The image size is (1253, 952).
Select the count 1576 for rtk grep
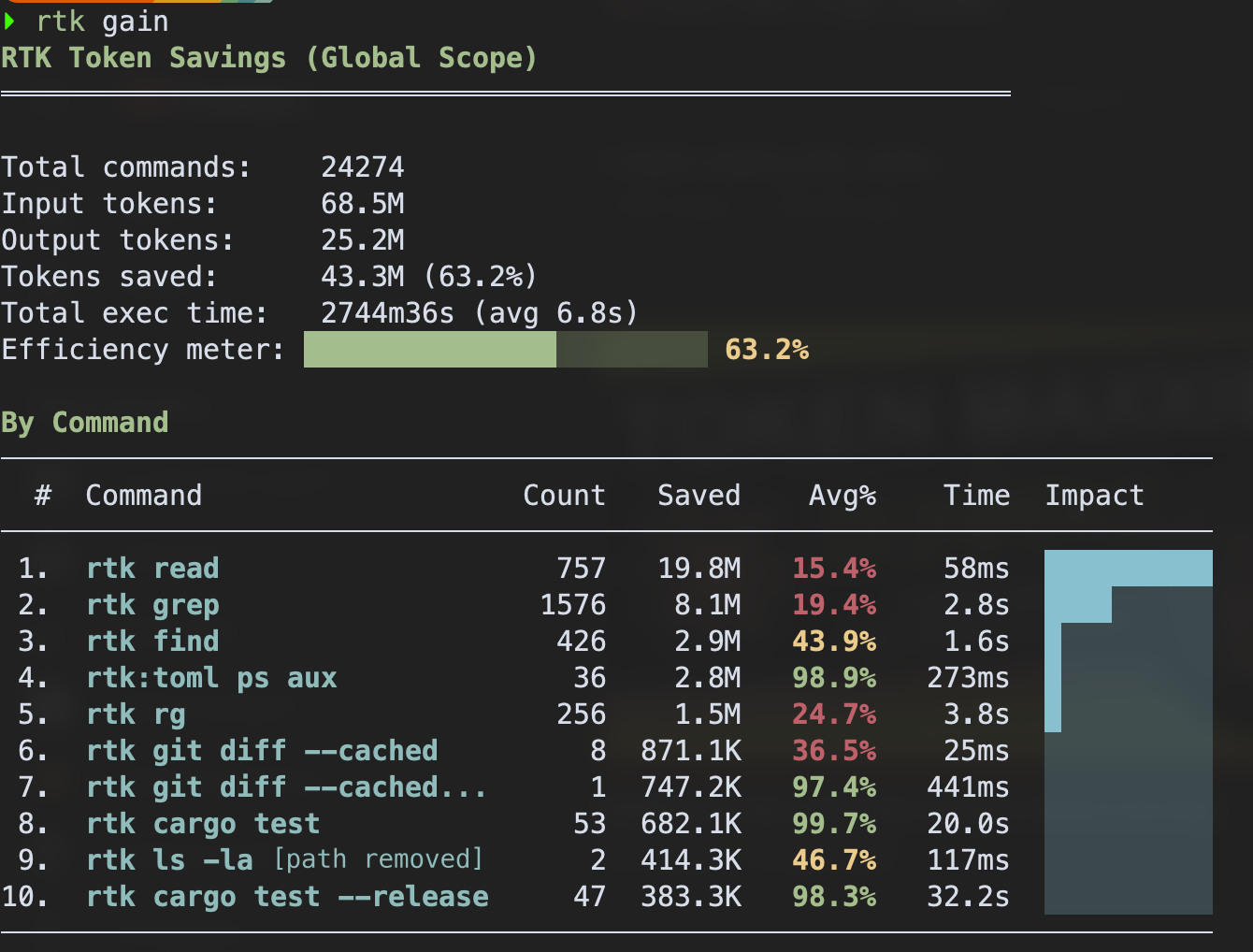point(572,605)
